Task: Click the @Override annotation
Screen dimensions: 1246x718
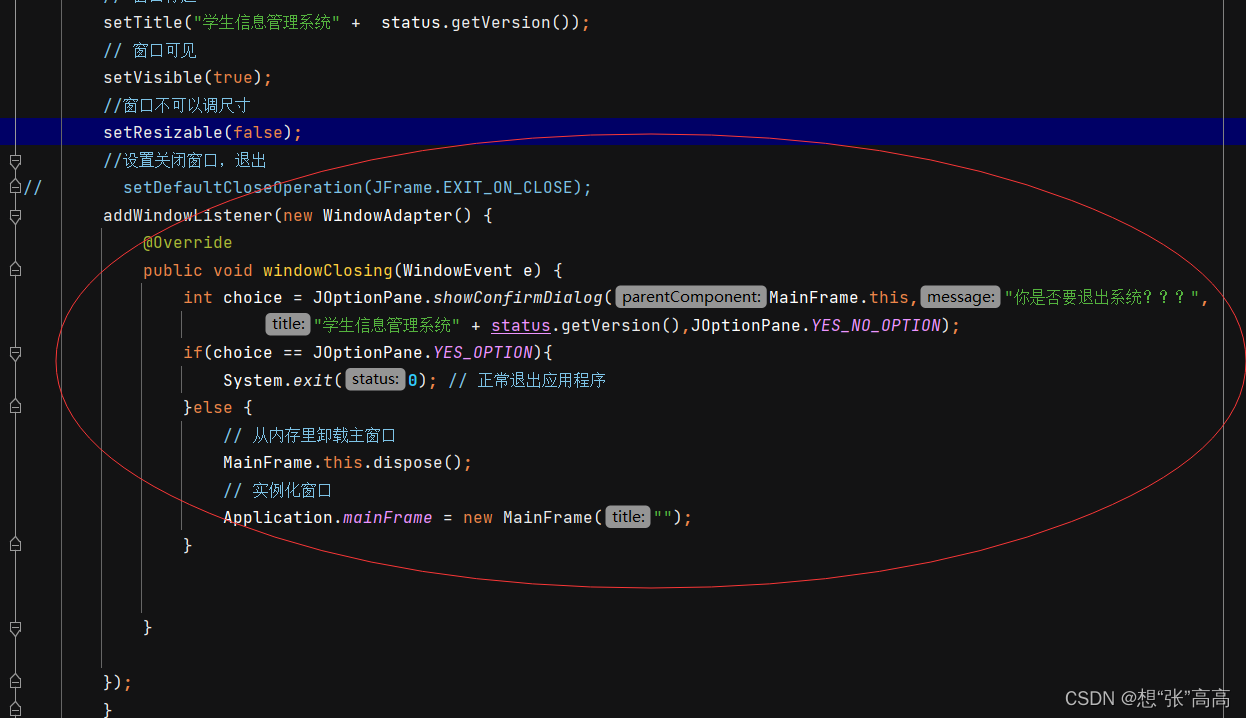Action: point(188,242)
